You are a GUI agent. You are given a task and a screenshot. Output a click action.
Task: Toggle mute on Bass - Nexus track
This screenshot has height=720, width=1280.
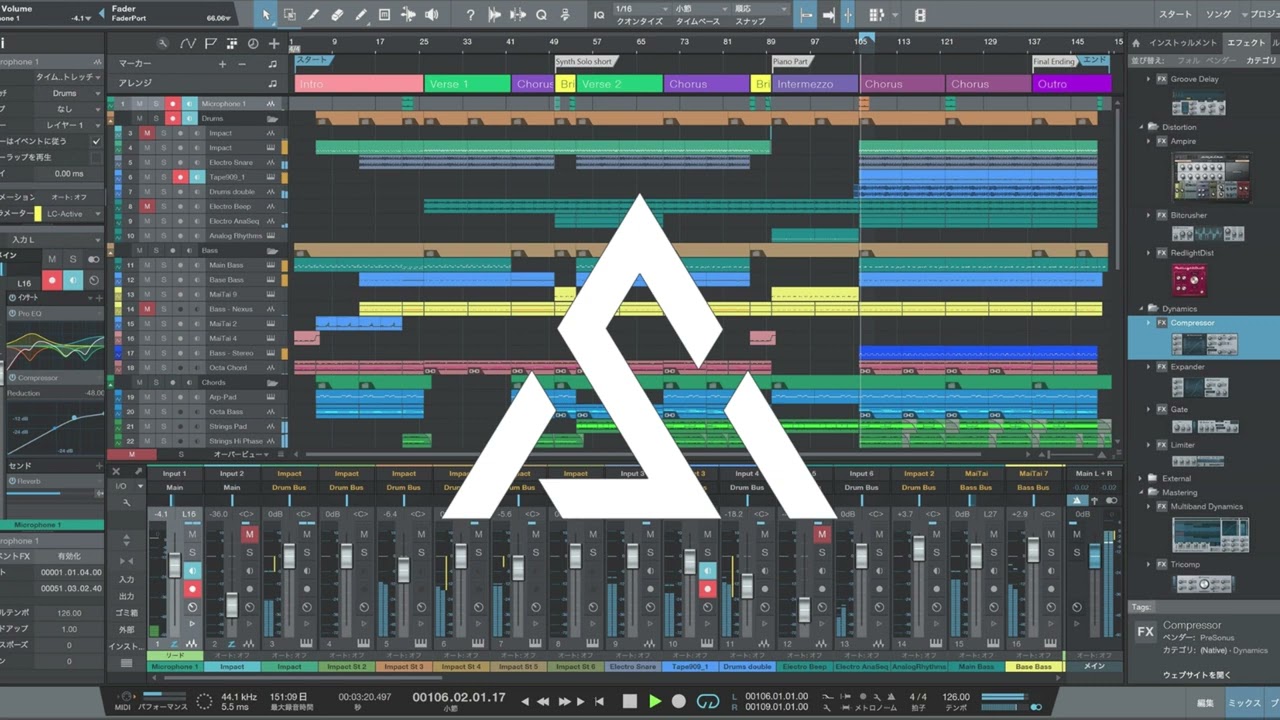tap(147, 309)
